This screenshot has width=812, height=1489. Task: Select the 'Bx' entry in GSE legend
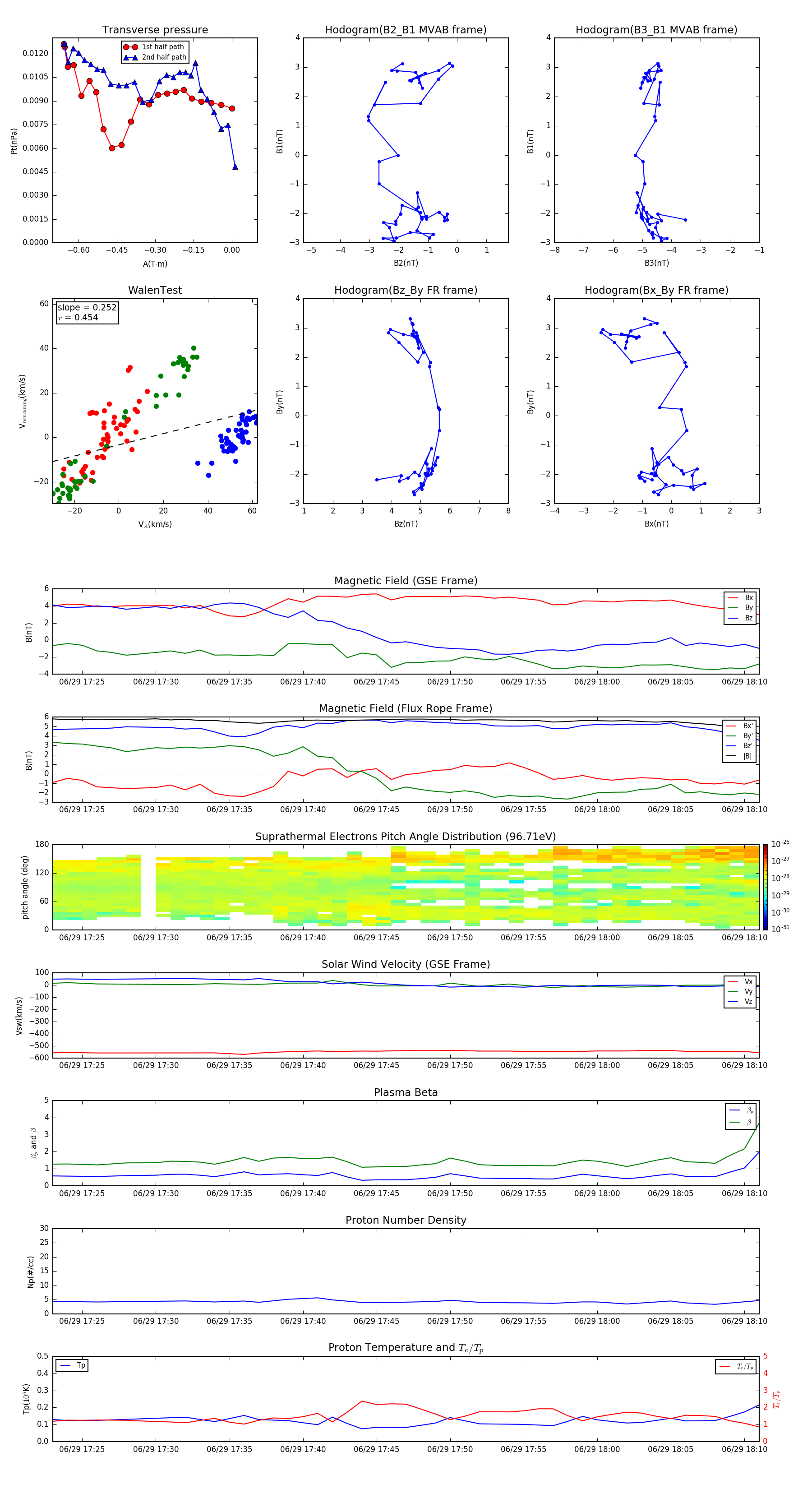pos(741,598)
